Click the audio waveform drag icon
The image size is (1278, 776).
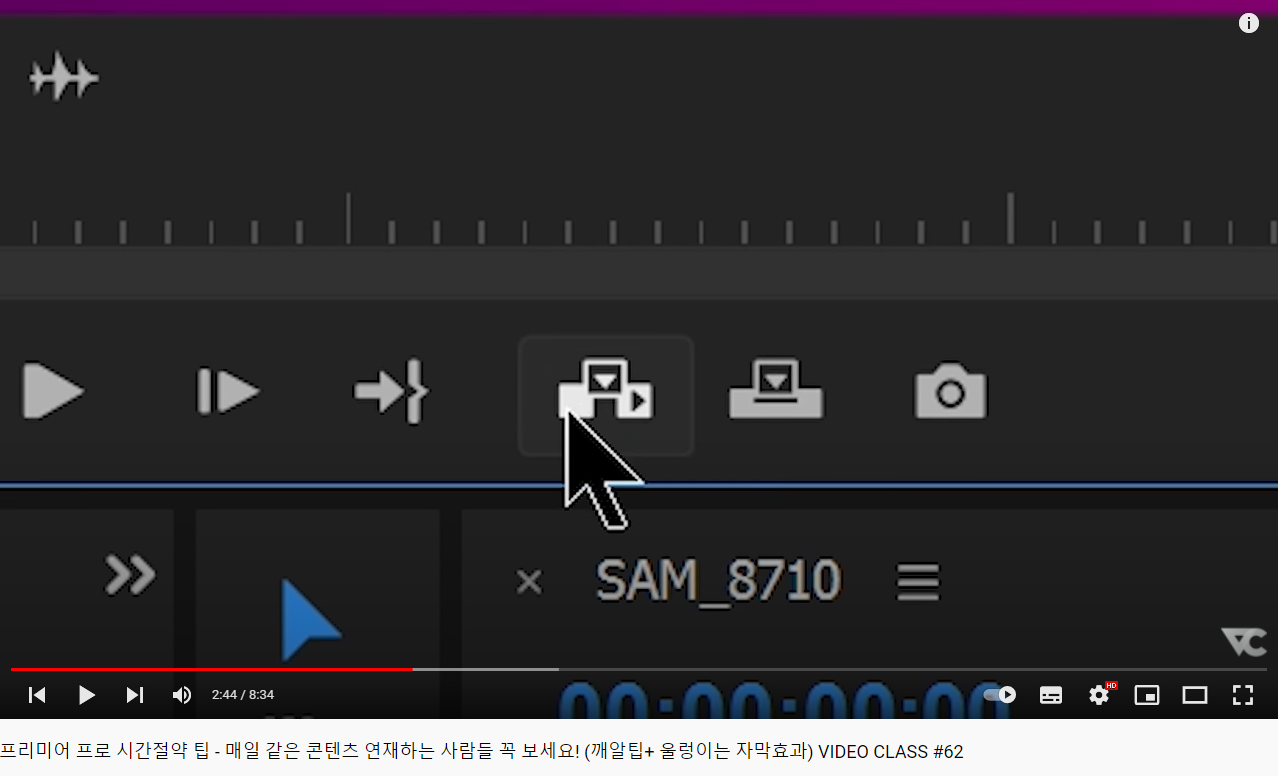64,77
